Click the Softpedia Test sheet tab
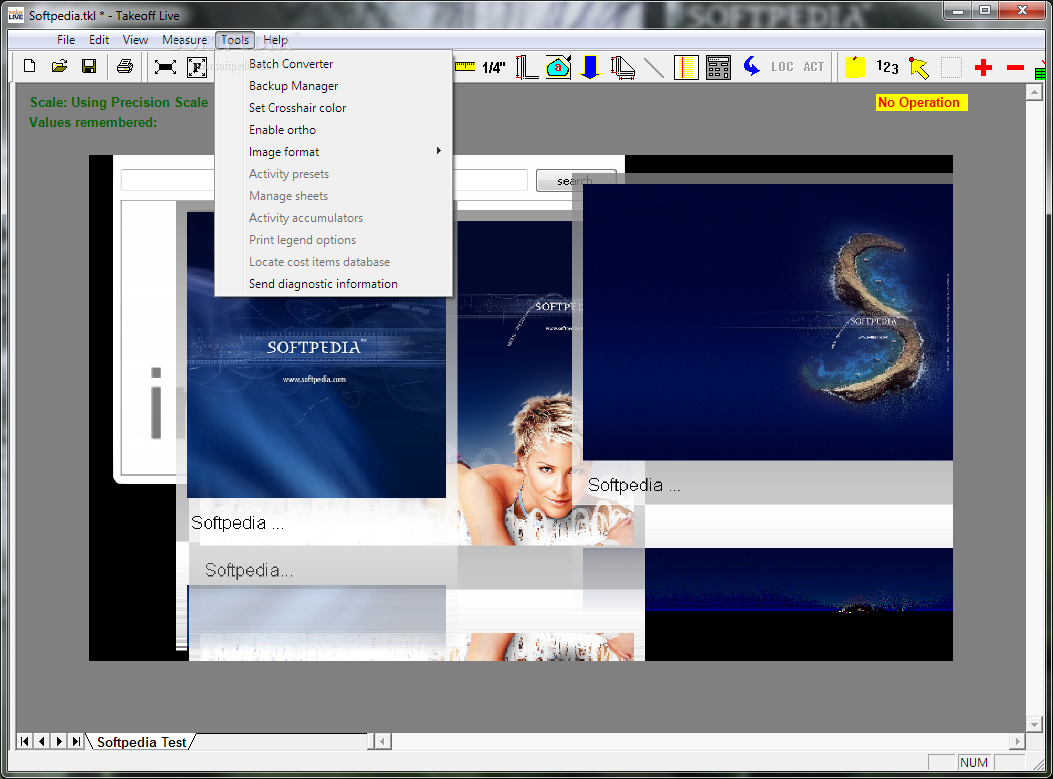Screen dimensions: 1053x779 pyautogui.click(x=141, y=742)
